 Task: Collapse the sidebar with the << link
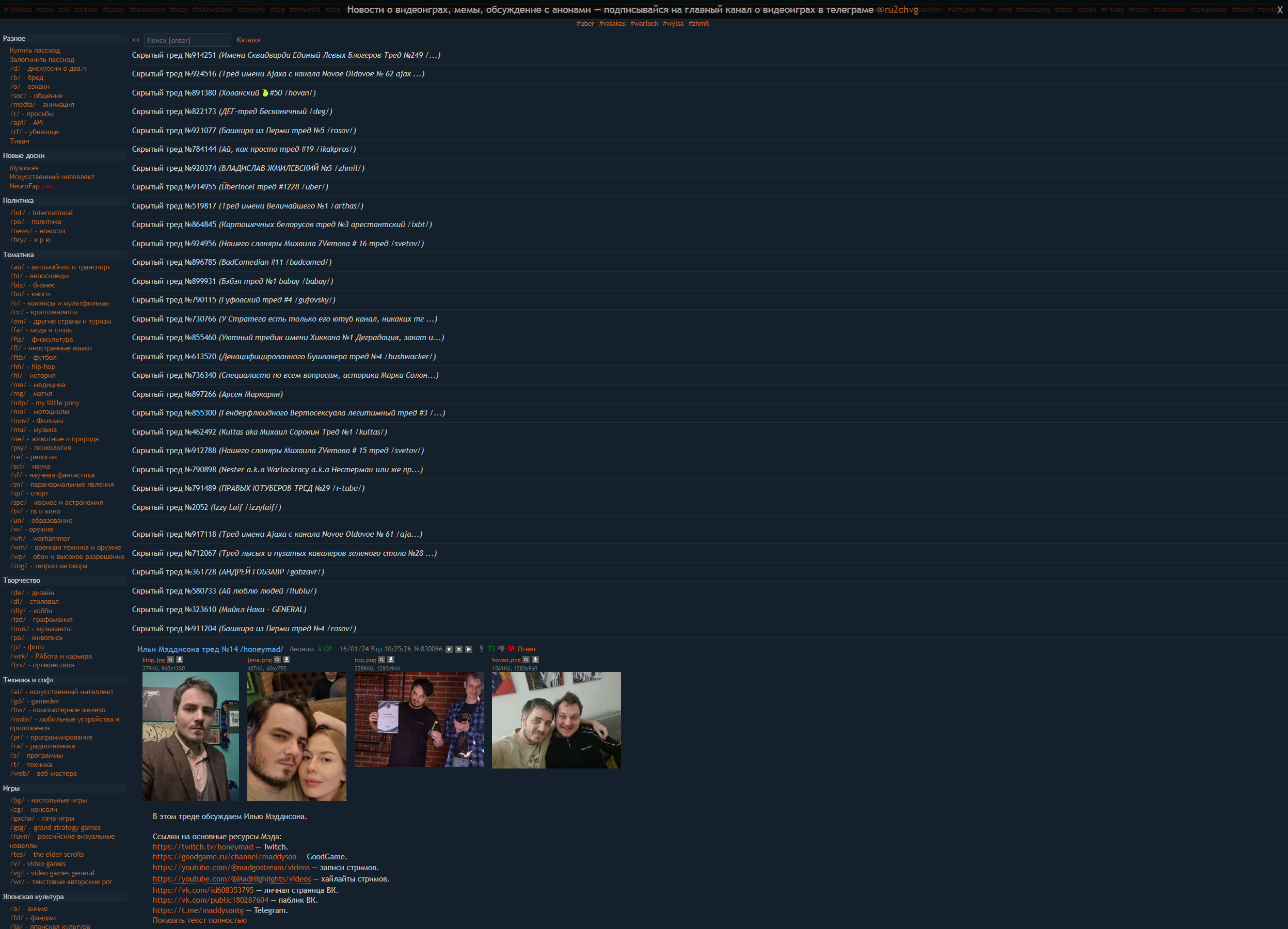pyautogui.click(x=136, y=40)
